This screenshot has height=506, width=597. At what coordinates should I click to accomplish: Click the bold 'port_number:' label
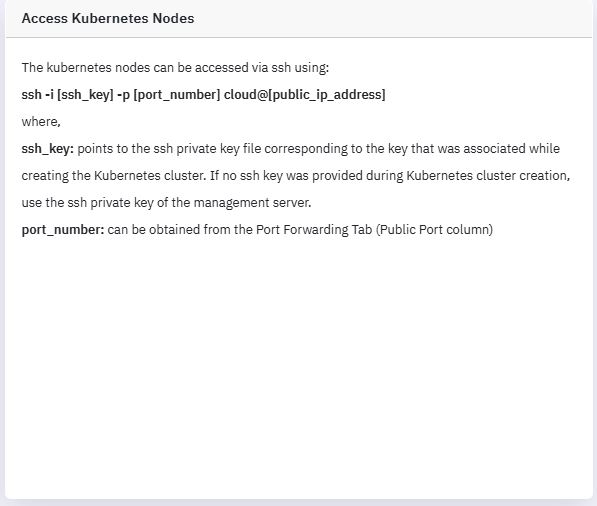click(x=63, y=230)
